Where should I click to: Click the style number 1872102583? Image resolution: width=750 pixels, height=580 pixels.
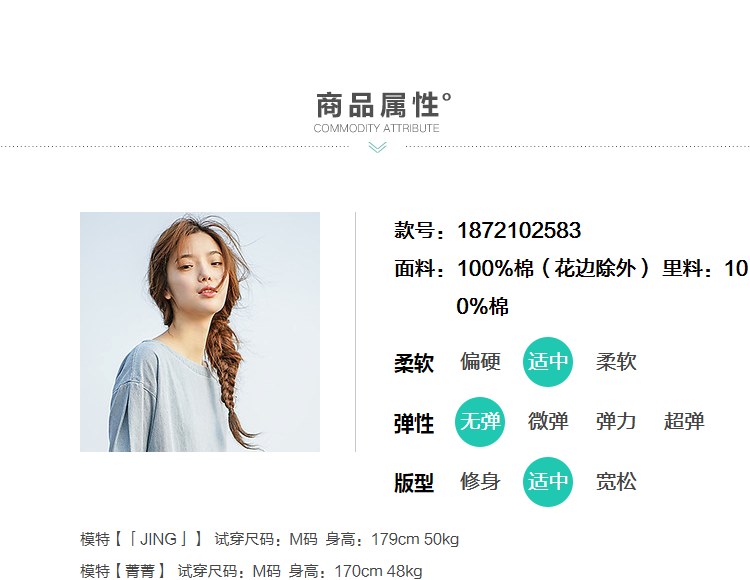pos(519,230)
